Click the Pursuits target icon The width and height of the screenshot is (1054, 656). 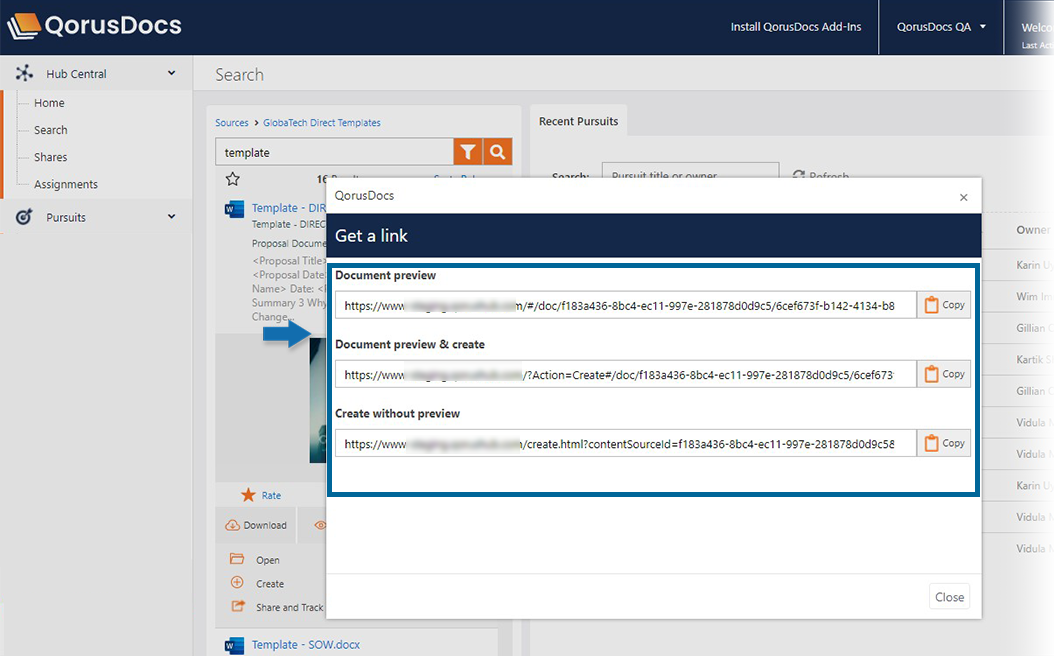pos(24,216)
